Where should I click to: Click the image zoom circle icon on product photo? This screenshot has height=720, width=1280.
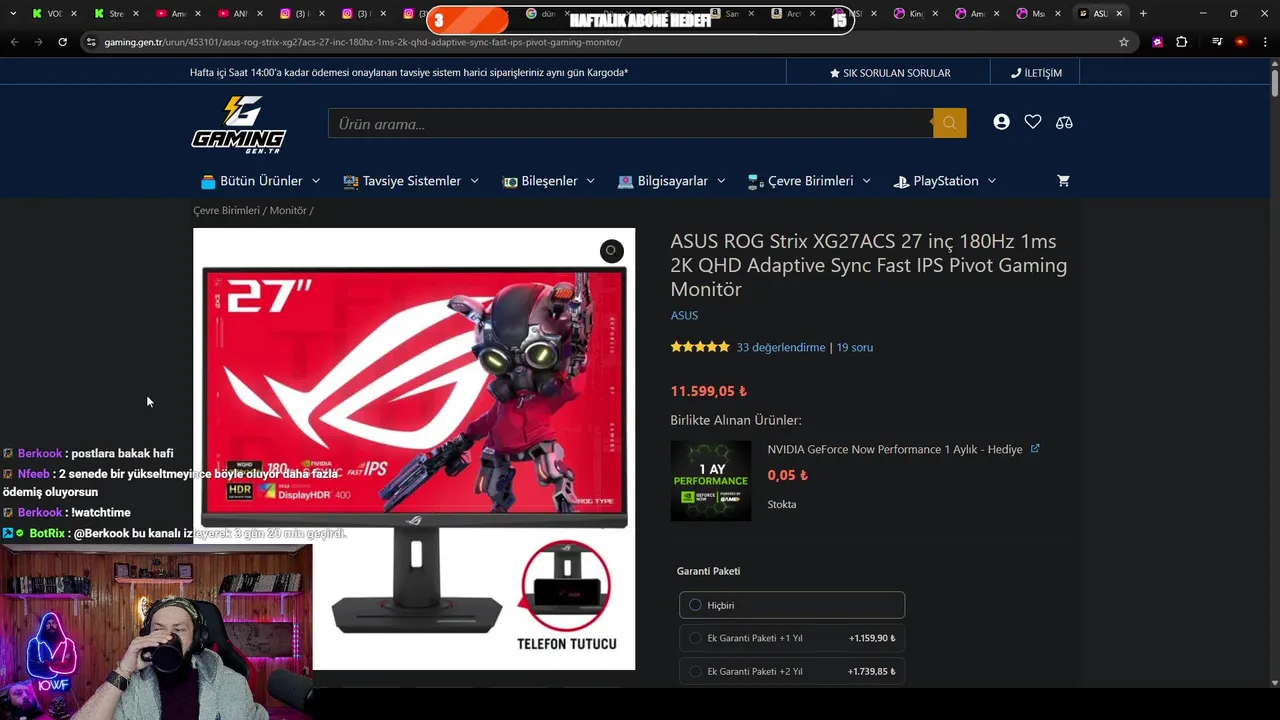coord(611,251)
